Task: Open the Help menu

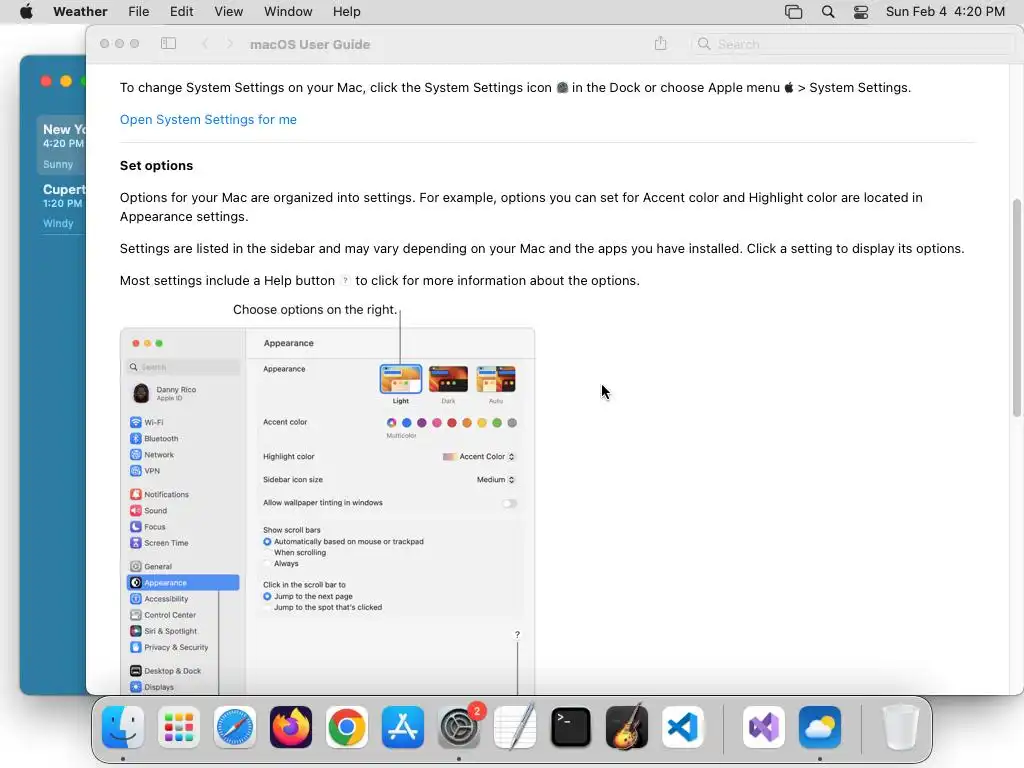Action: (346, 12)
